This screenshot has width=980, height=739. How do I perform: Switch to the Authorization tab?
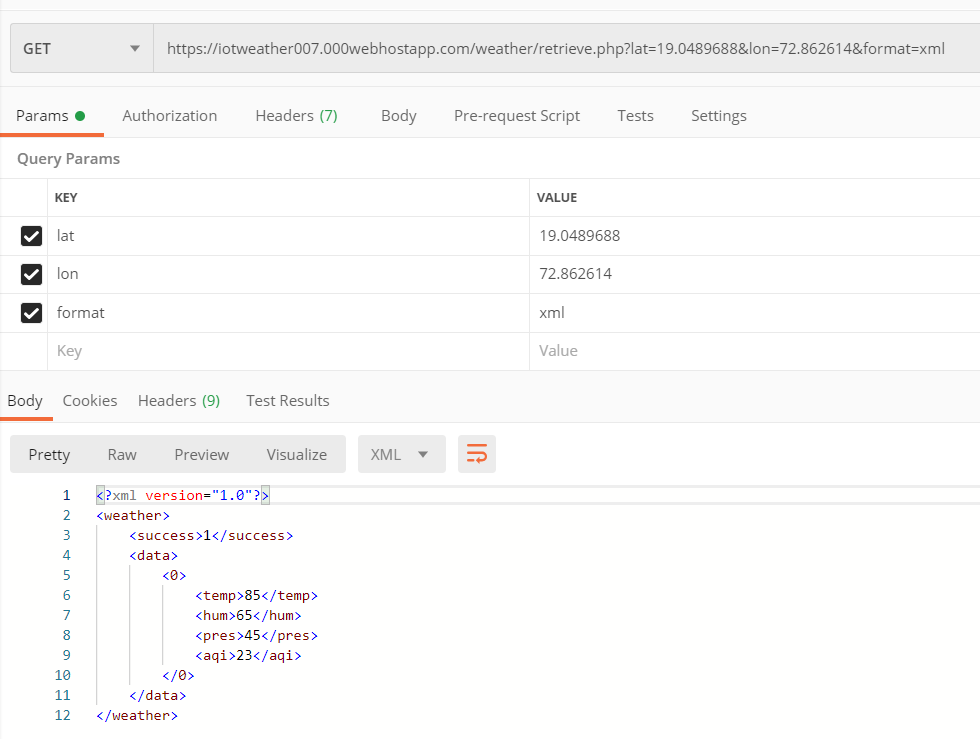[169, 116]
